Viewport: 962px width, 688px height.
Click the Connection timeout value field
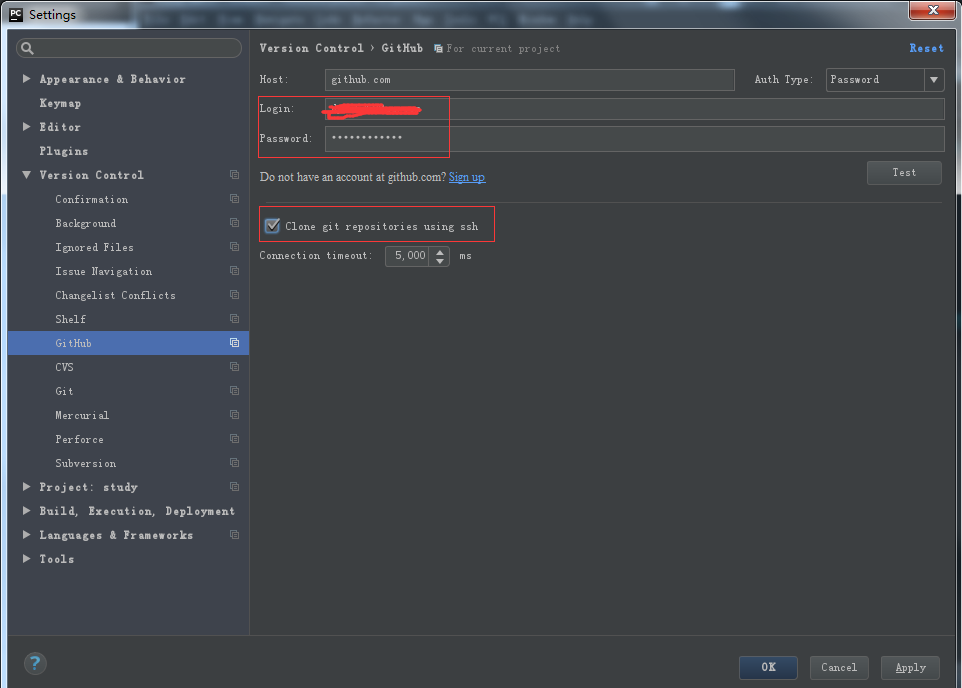(409, 256)
